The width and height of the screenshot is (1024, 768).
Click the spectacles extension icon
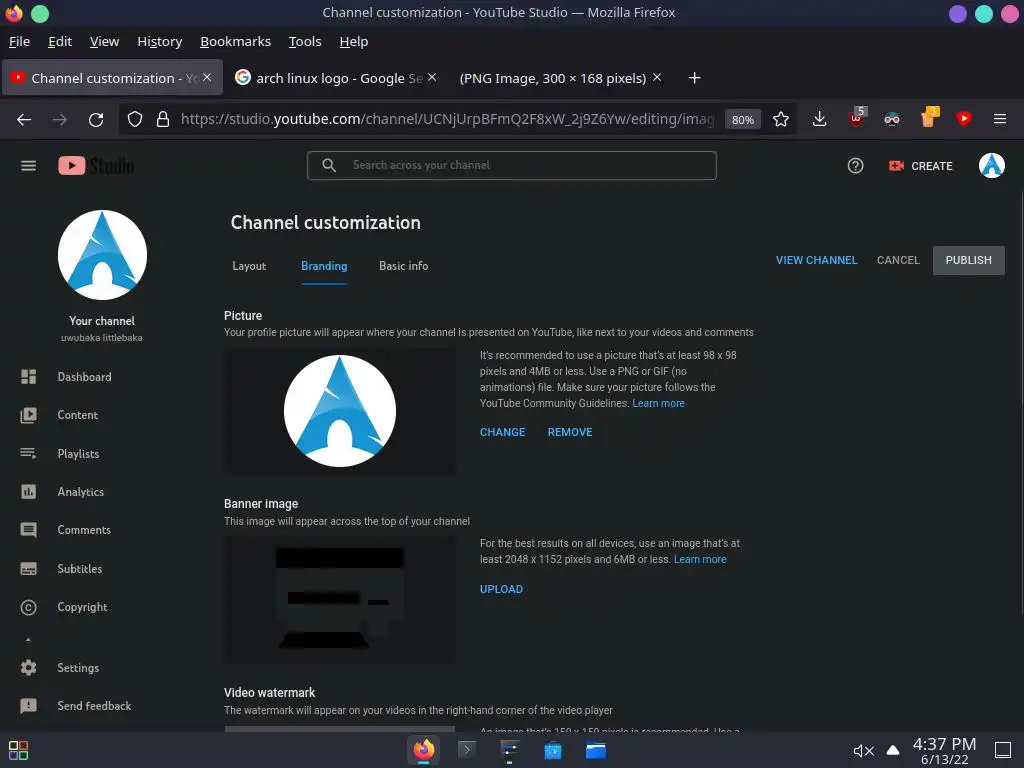click(891, 120)
